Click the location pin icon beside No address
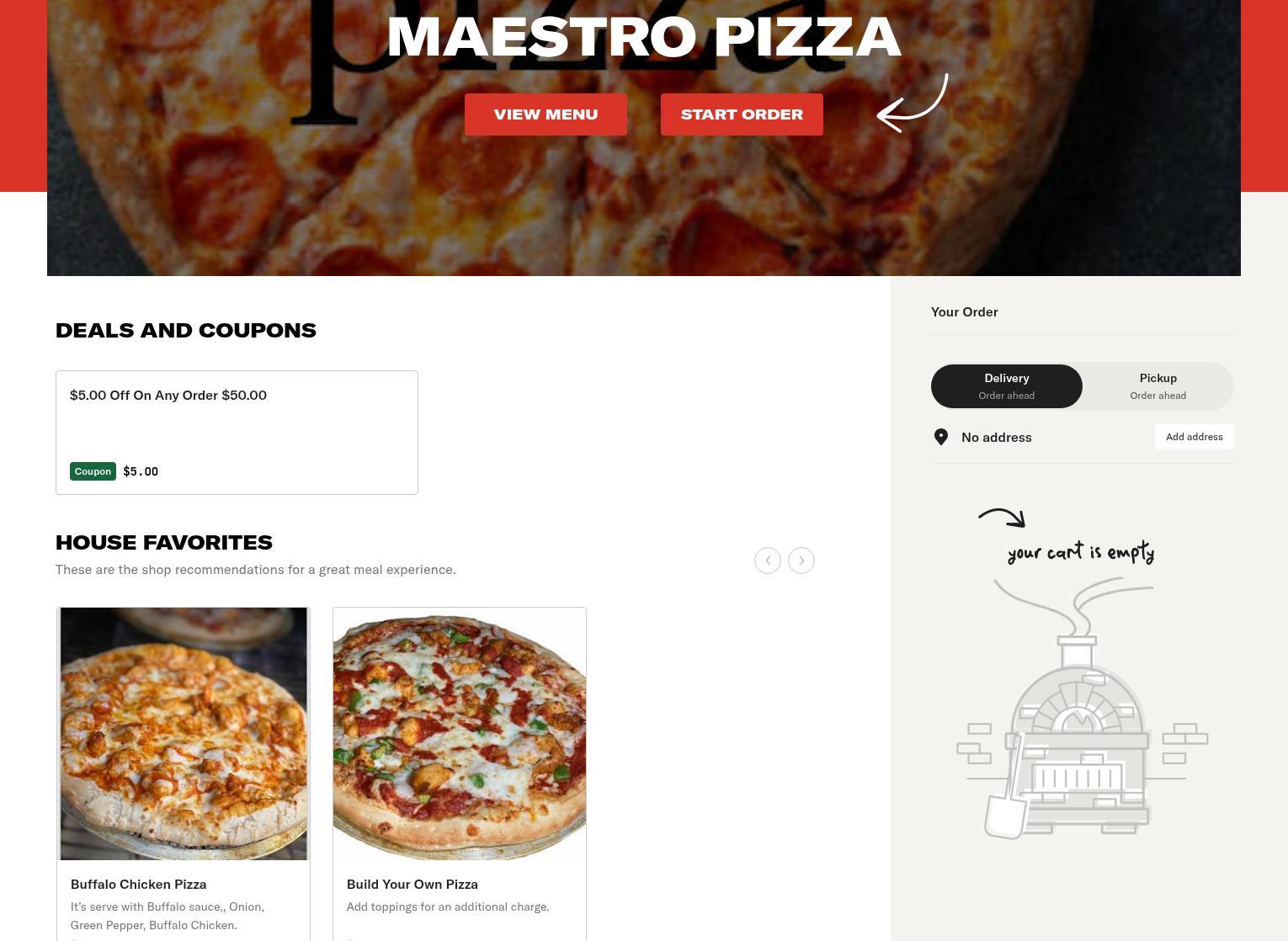Image resolution: width=1288 pixels, height=941 pixels. point(941,437)
